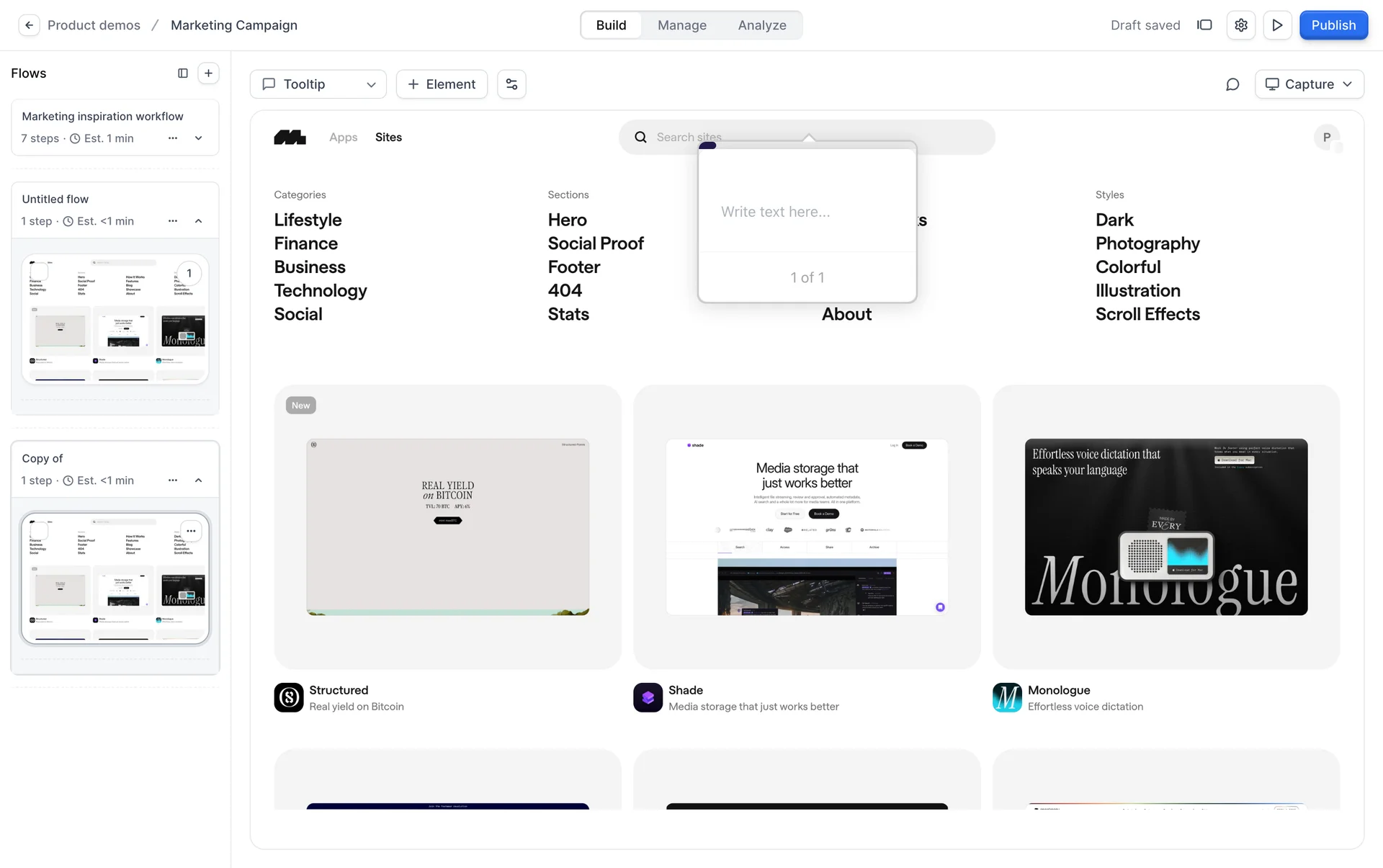The image size is (1383, 868).
Task: Click the back arrow icon
Action: click(x=29, y=25)
